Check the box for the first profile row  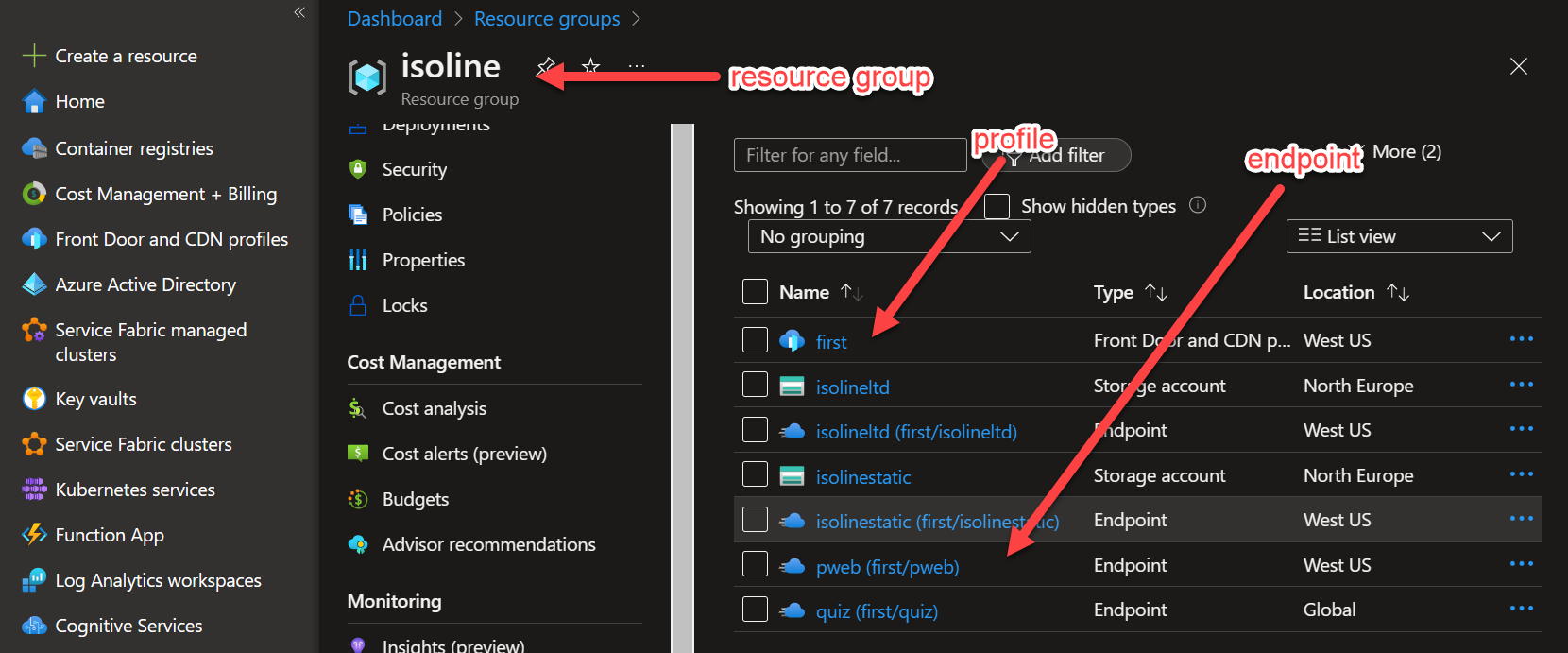pos(755,339)
